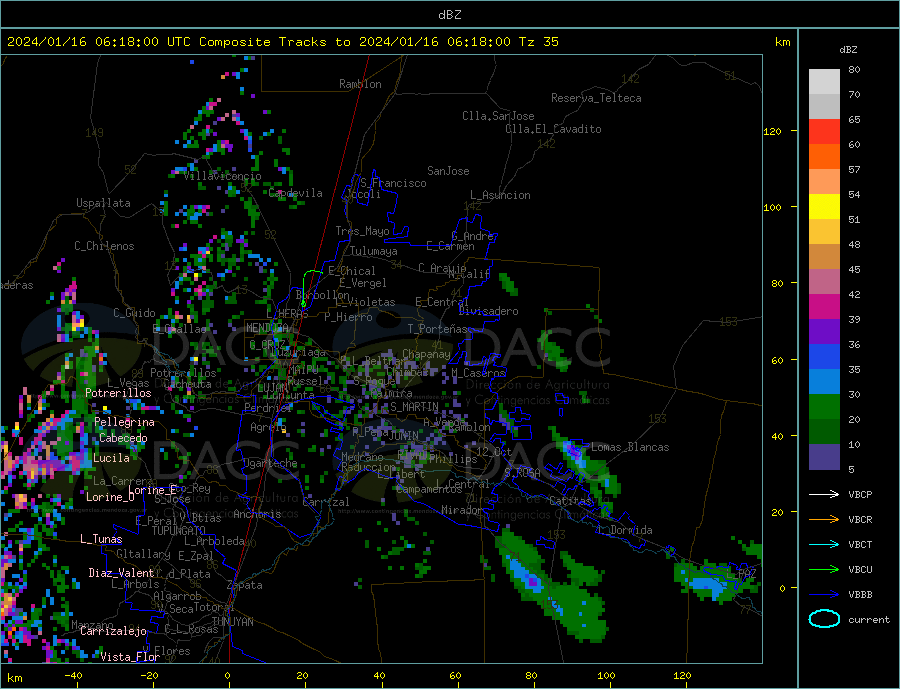This screenshot has height=689, width=900.
Task: Click the 'S_MARTIN' label
Action: (x=414, y=407)
